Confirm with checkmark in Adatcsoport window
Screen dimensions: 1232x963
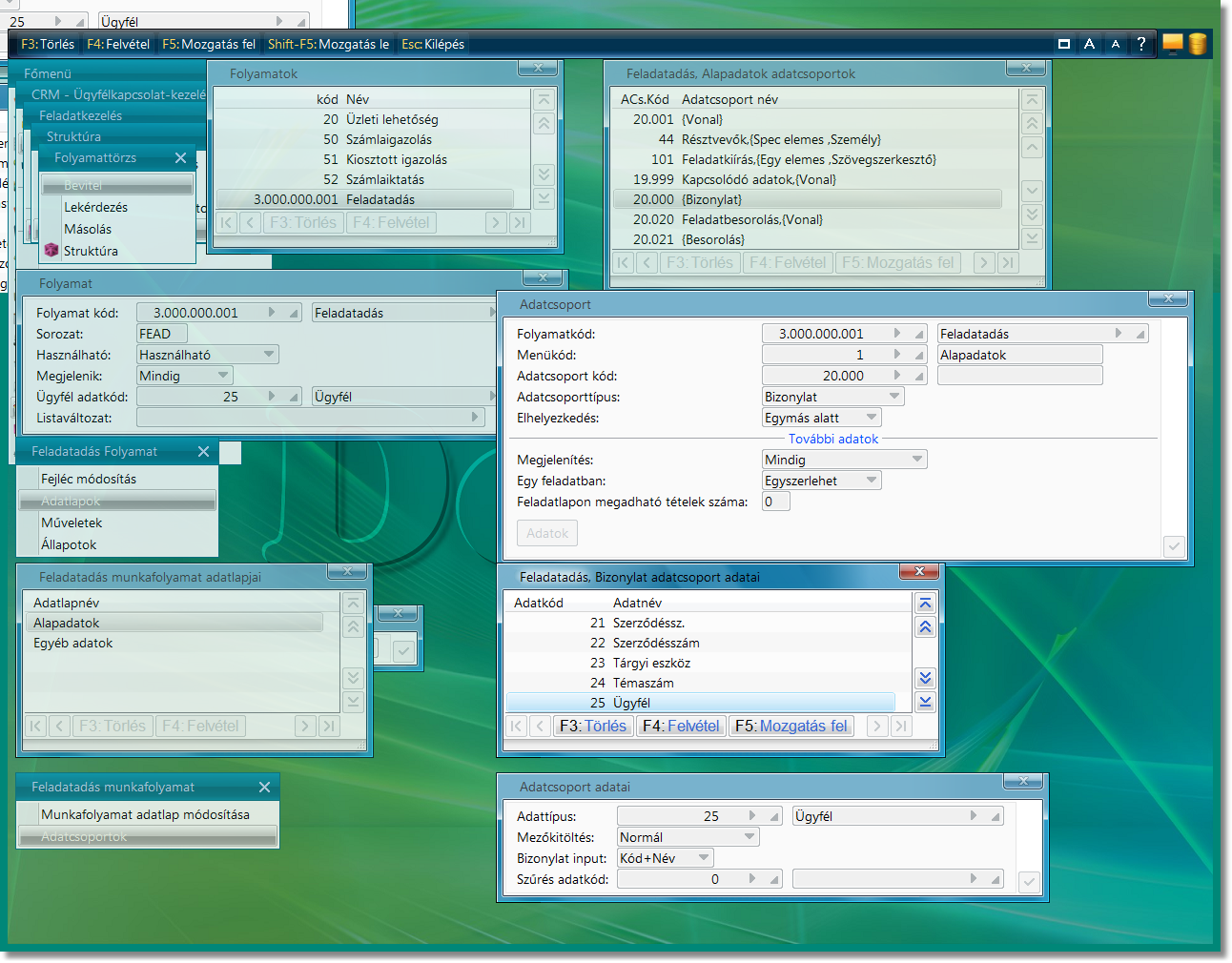(1174, 546)
